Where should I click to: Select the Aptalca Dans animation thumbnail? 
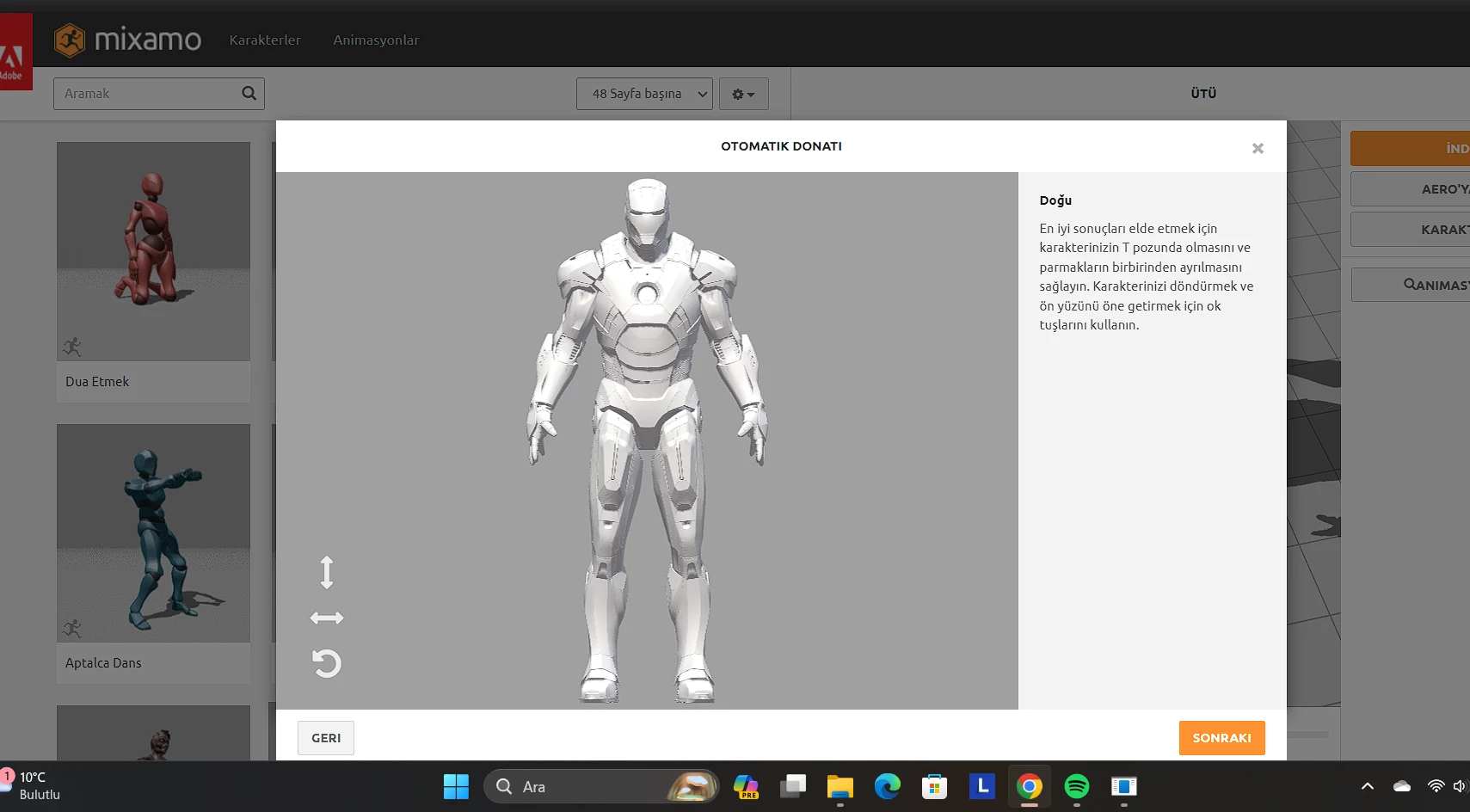point(153,532)
